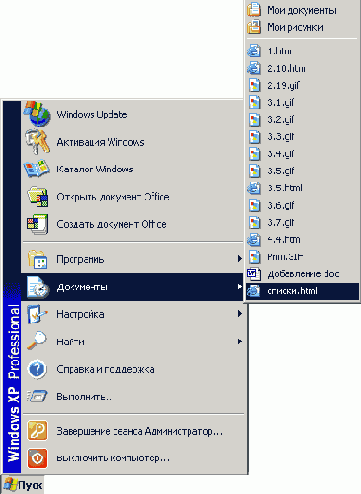This screenshot has width=361, height=494.
Task: Open Мои рисунки folder entry
Action: tap(303, 27)
